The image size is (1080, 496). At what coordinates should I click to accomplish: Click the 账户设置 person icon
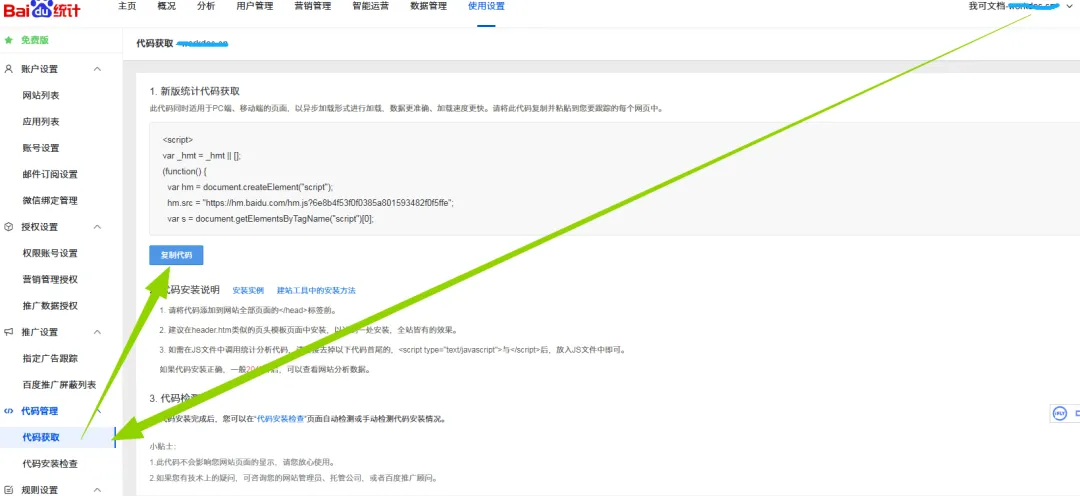[x=9, y=69]
